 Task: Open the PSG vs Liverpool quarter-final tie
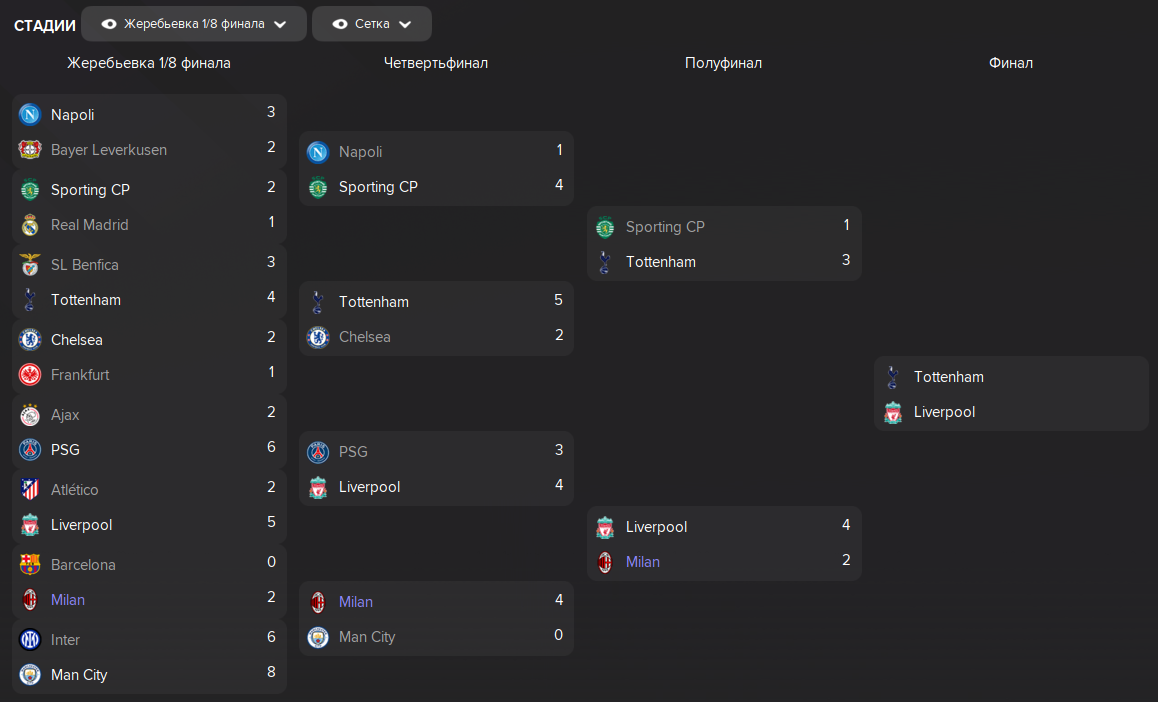436,469
